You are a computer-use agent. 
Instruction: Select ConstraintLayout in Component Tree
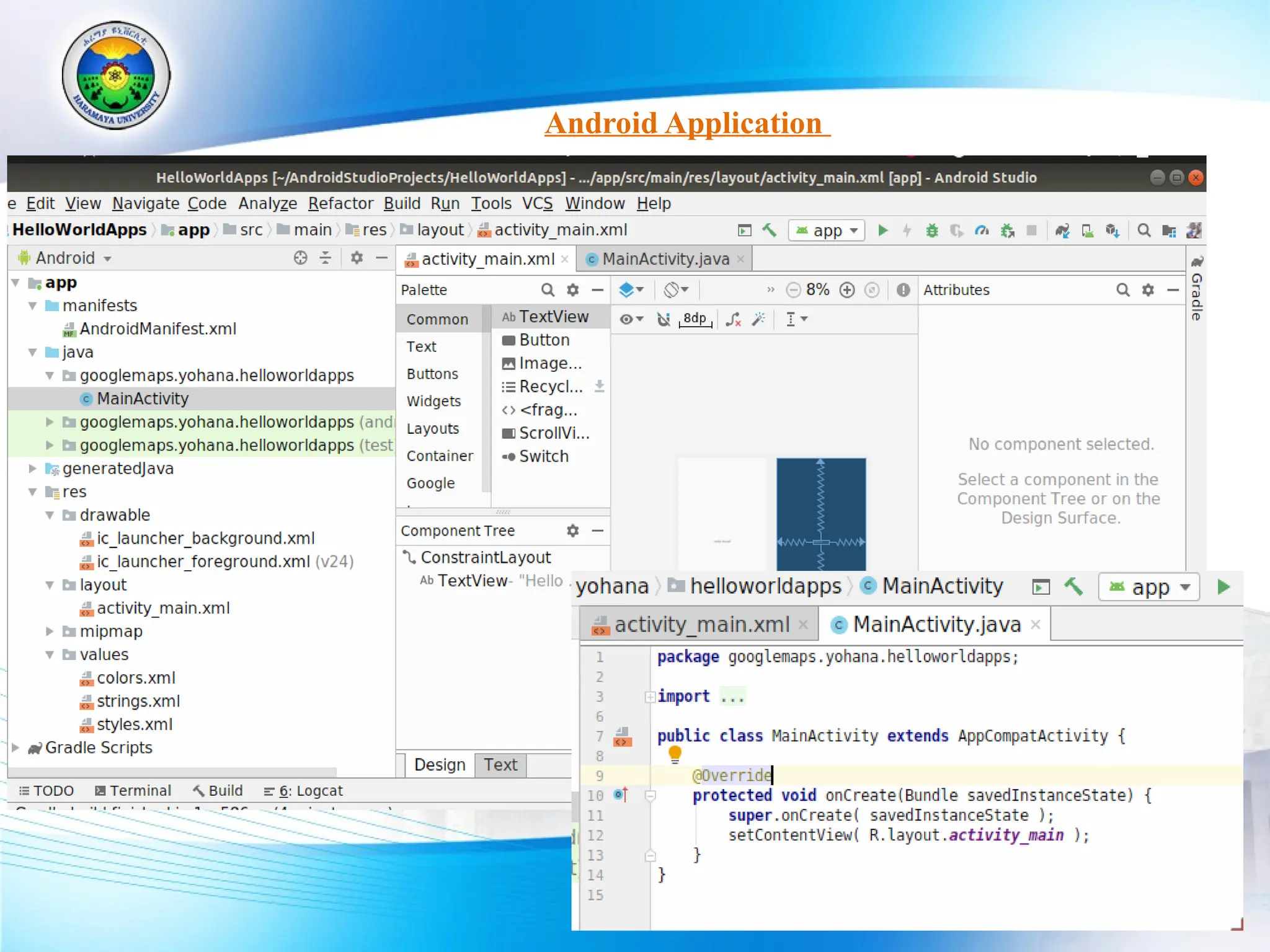486,557
